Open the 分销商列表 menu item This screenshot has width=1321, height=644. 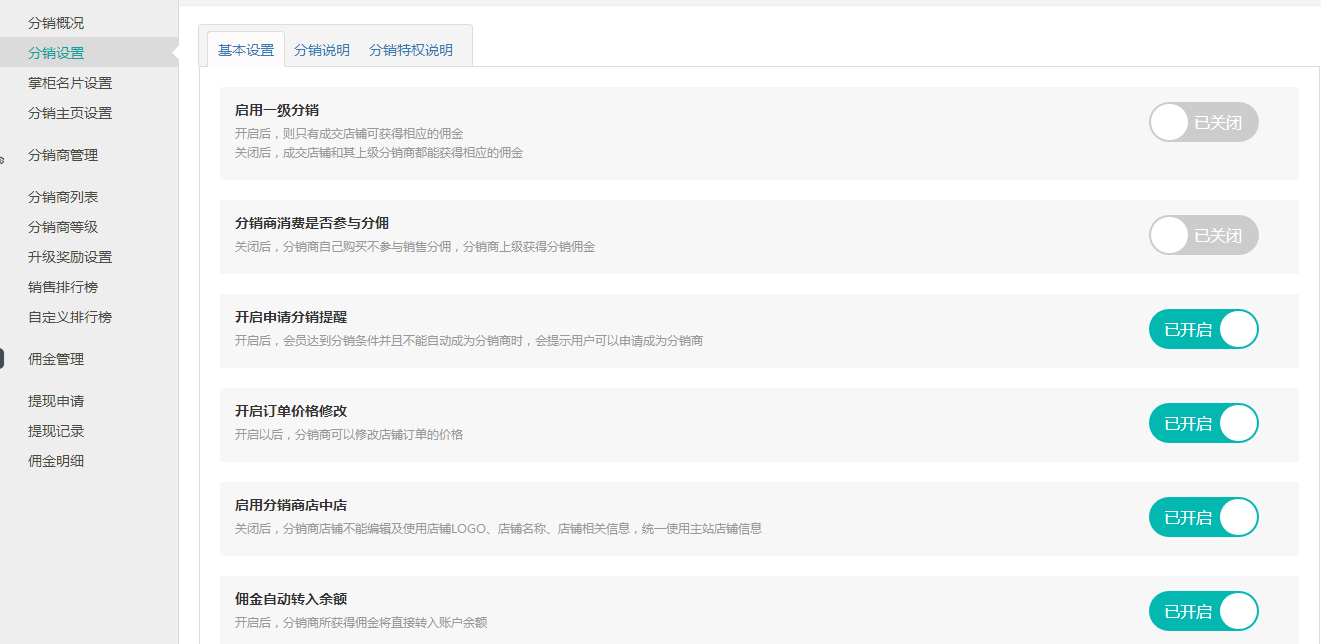coord(63,197)
